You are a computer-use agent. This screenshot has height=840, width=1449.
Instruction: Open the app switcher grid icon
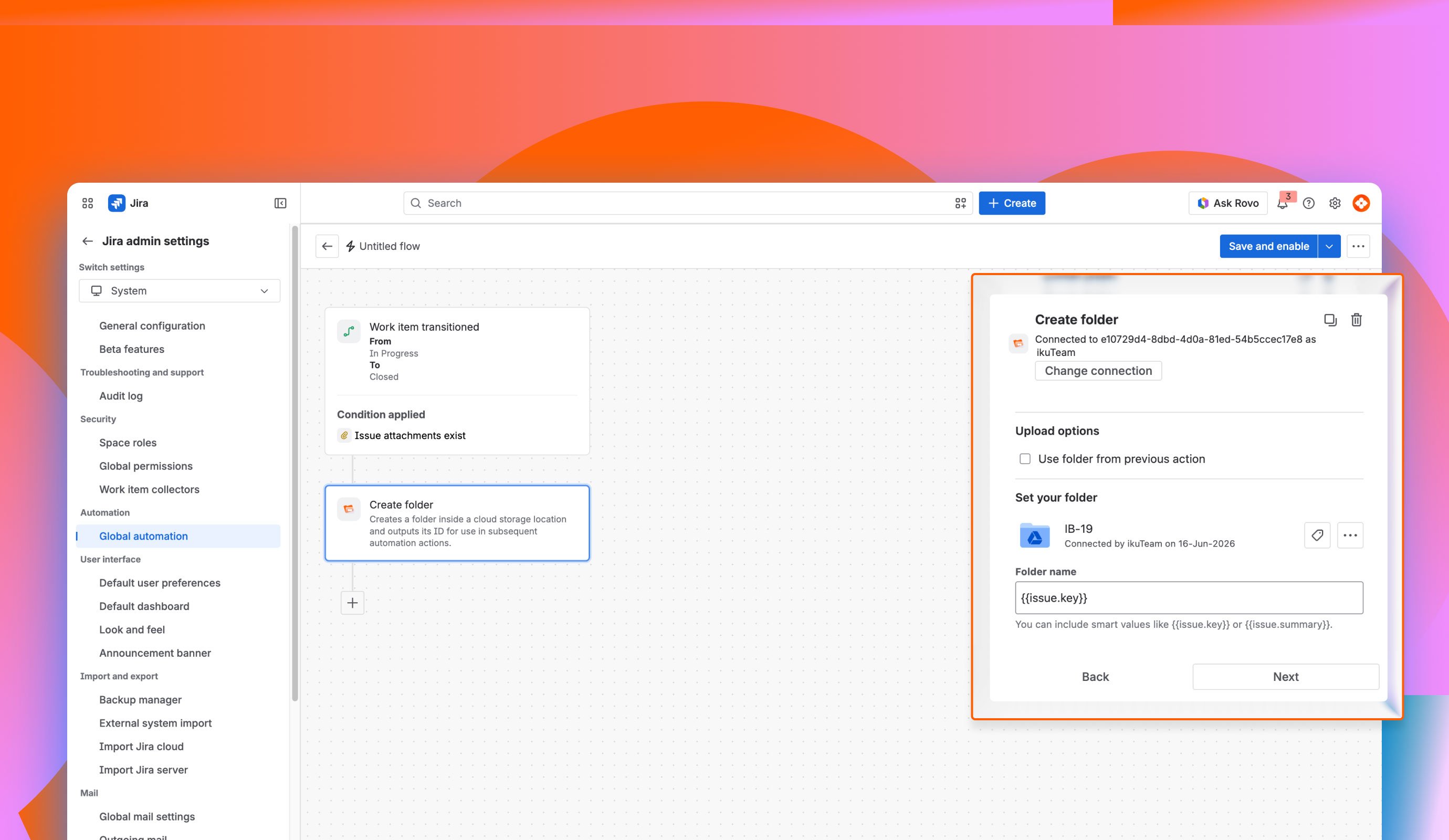tap(87, 203)
